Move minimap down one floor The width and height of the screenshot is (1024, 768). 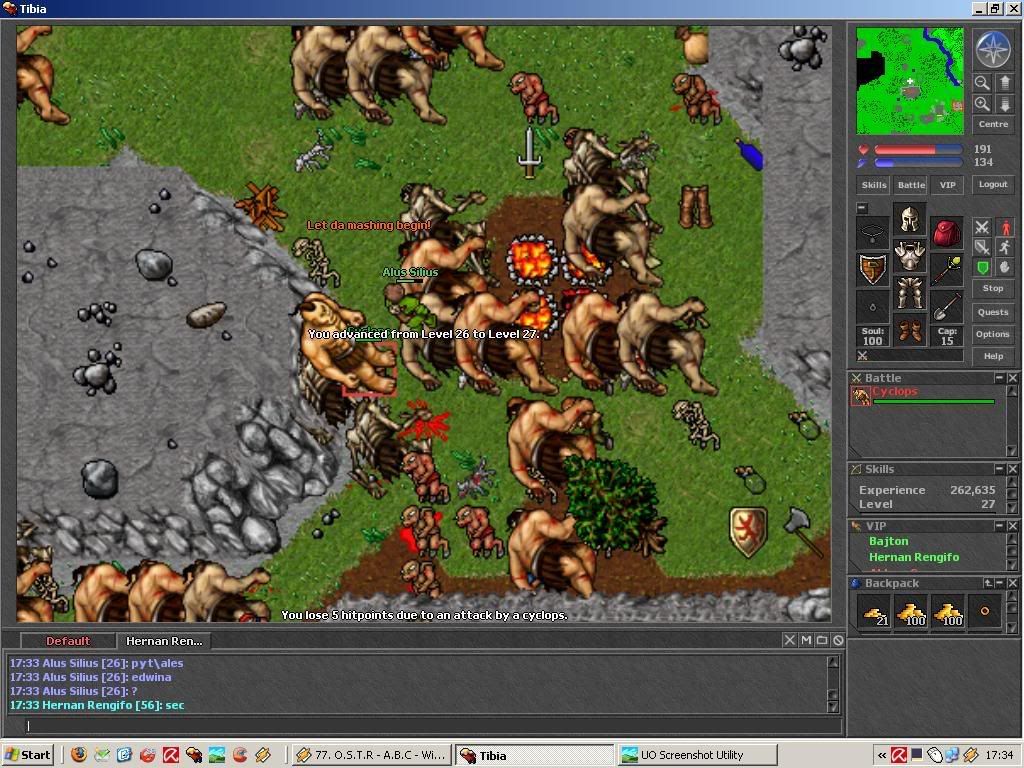click(1004, 104)
